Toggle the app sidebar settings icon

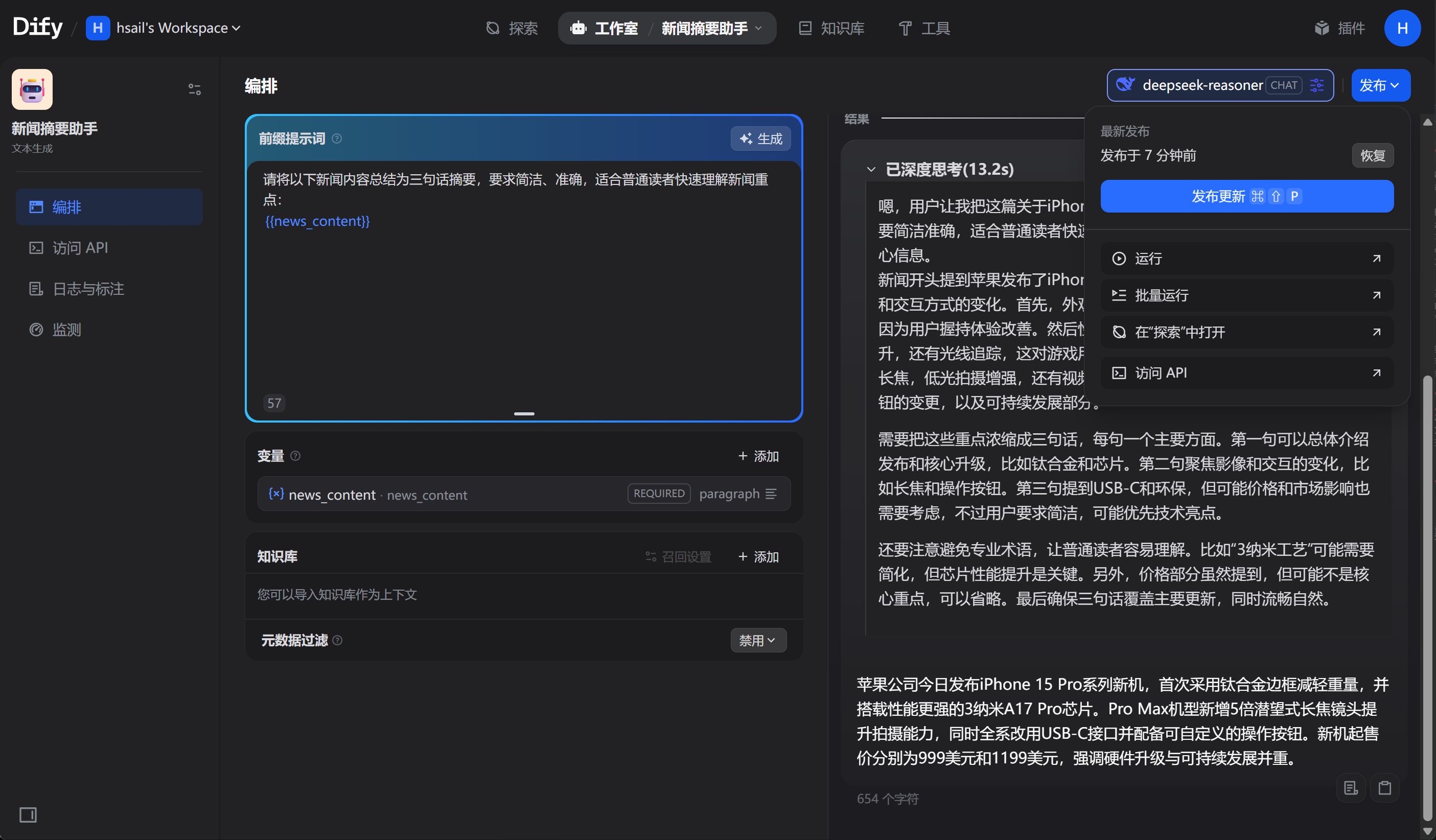click(195, 89)
